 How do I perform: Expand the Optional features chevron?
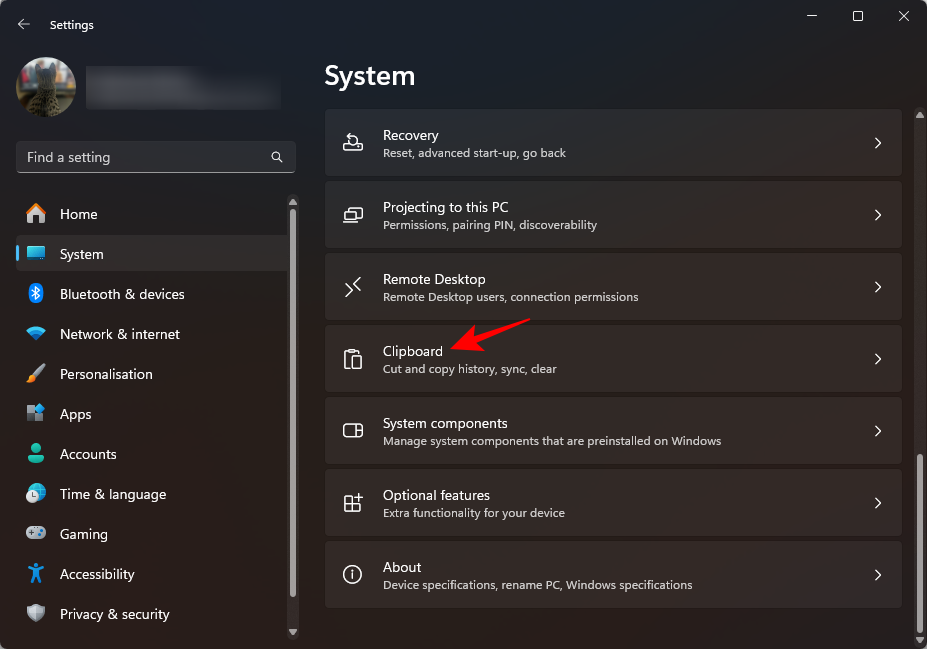[877, 503]
